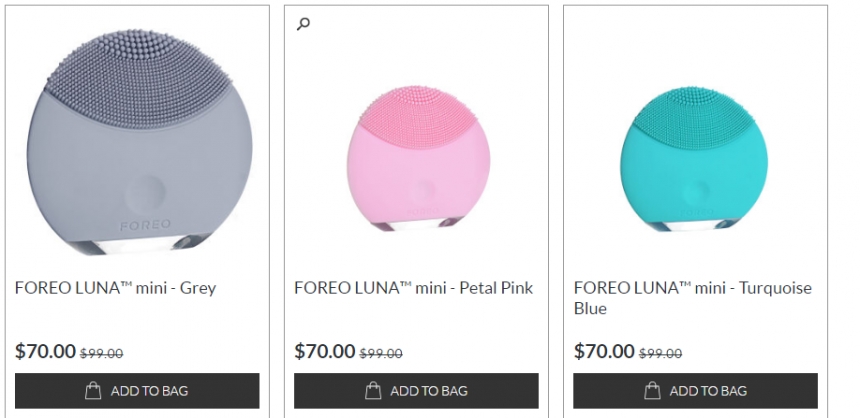Click the magnifier quick-view icon on Petal Pink card

point(304,24)
